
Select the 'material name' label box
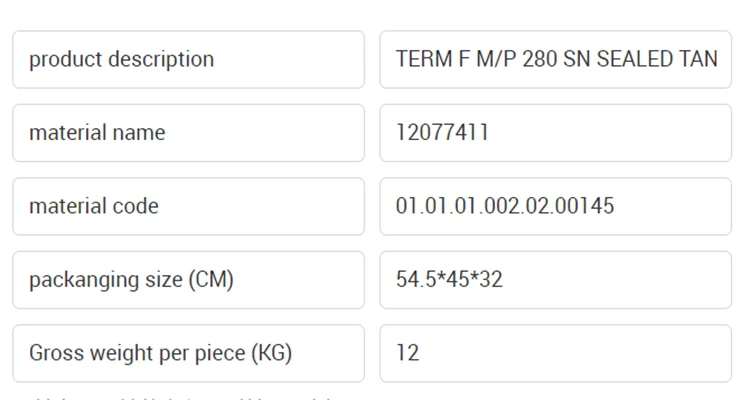tap(188, 133)
